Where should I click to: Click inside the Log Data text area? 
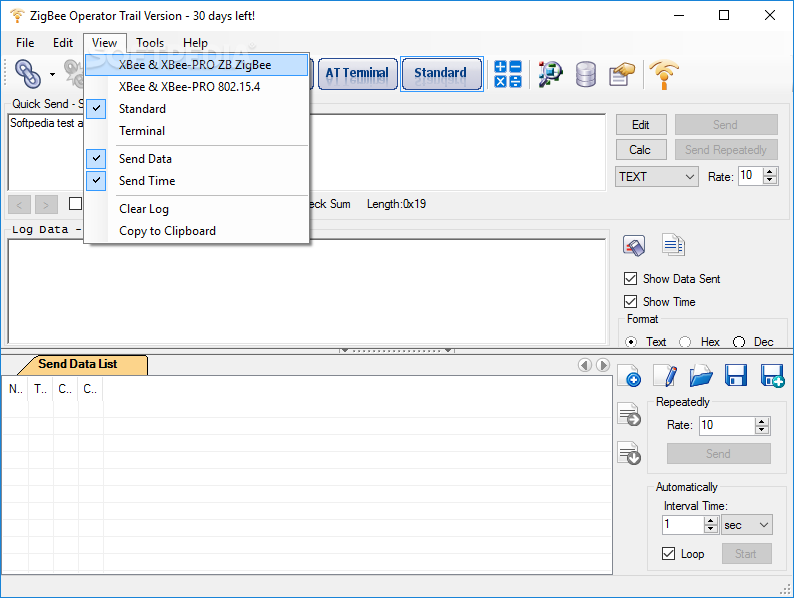click(307, 292)
